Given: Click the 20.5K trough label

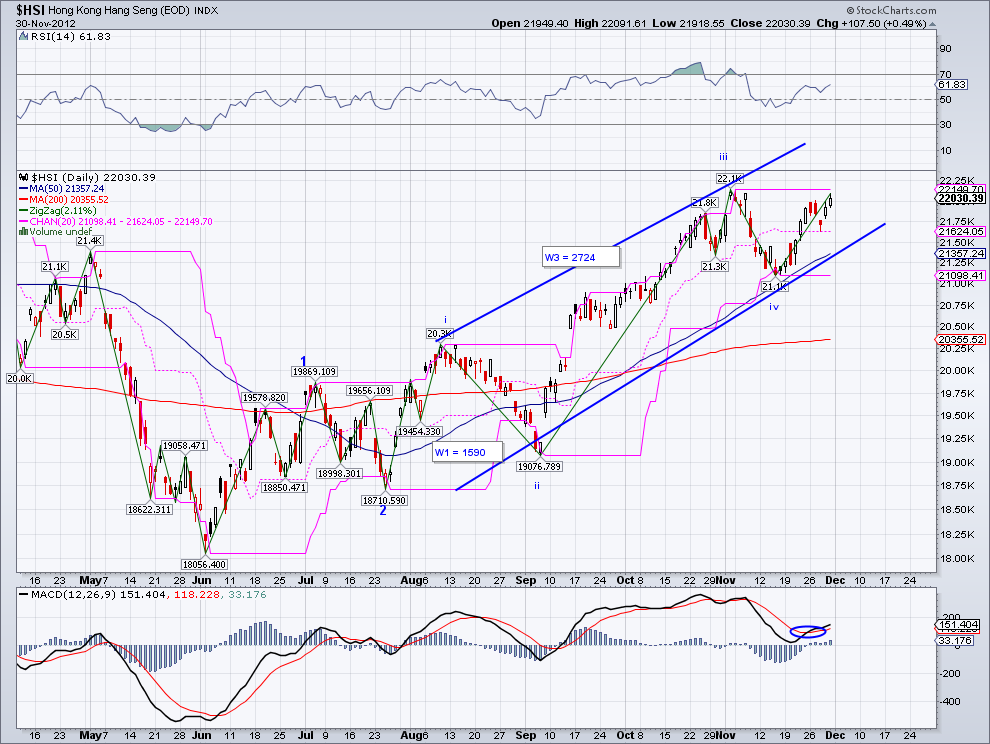Looking at the screenshot, I should 65,335.
